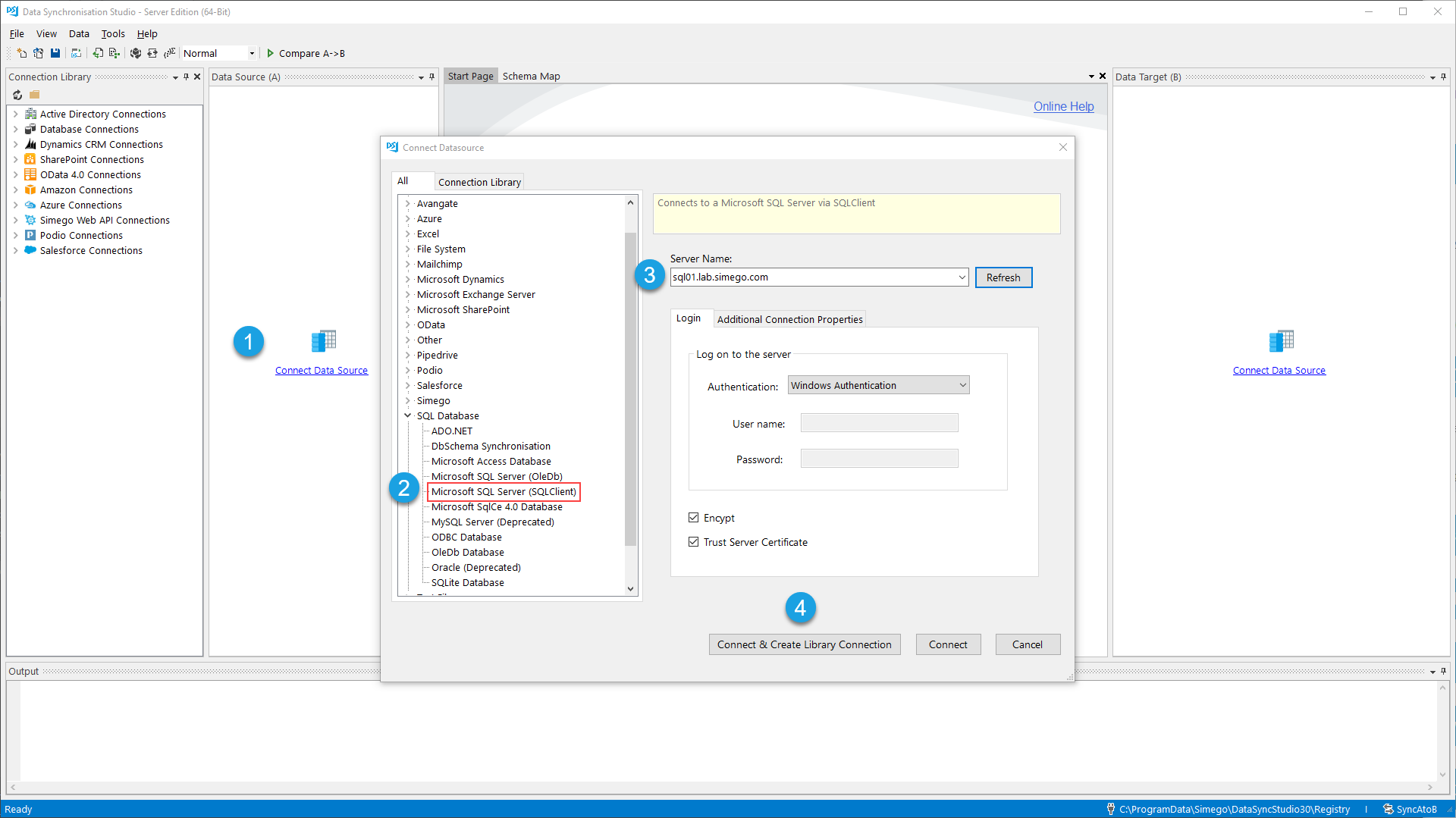Select Microsoft Access Database provider

click(491, 461)
